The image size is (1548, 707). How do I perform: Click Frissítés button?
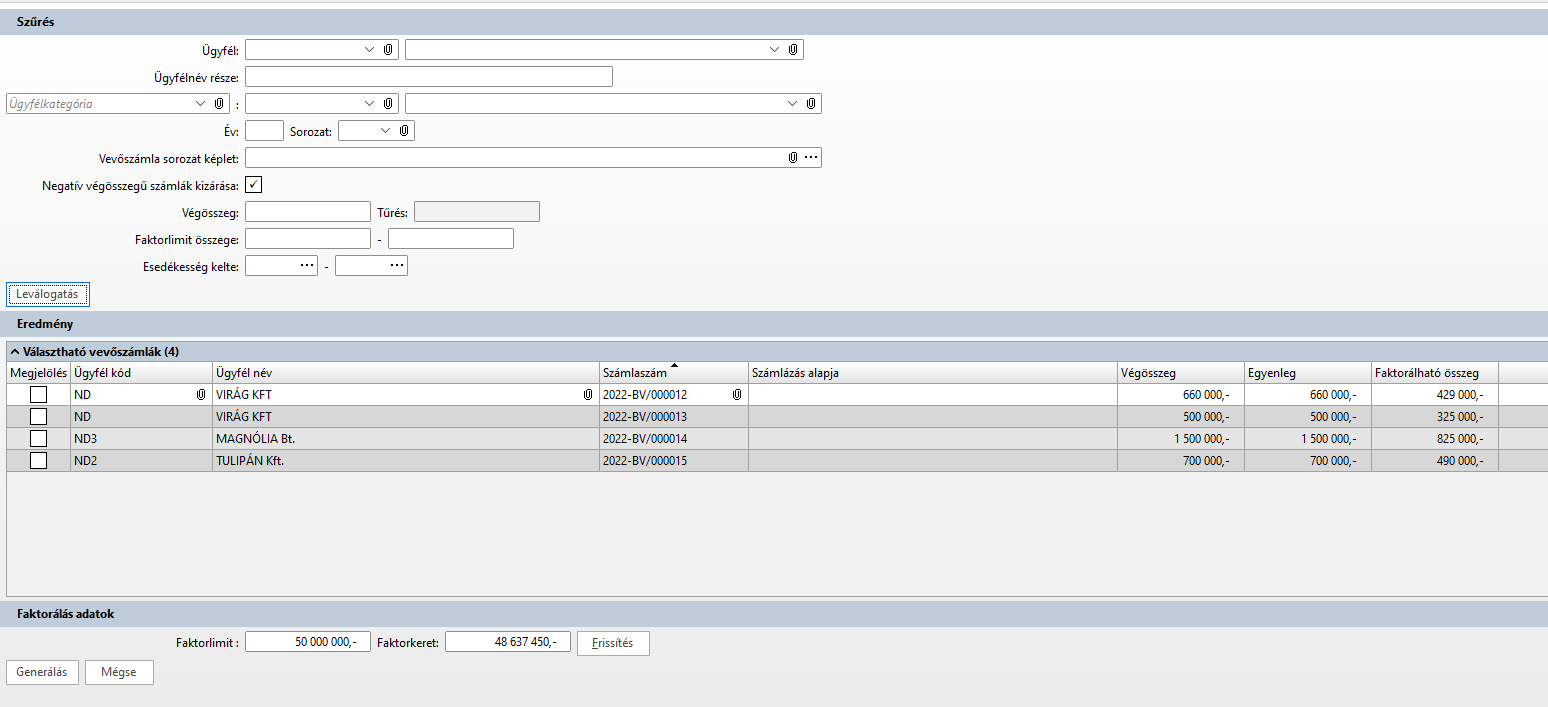pos(613,643)
